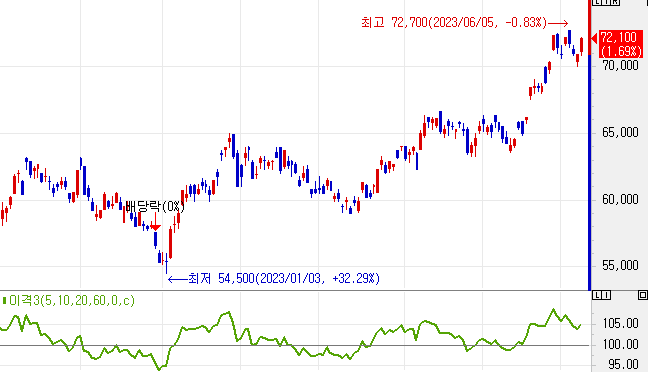Click the 60,000 price axis value

620,200
